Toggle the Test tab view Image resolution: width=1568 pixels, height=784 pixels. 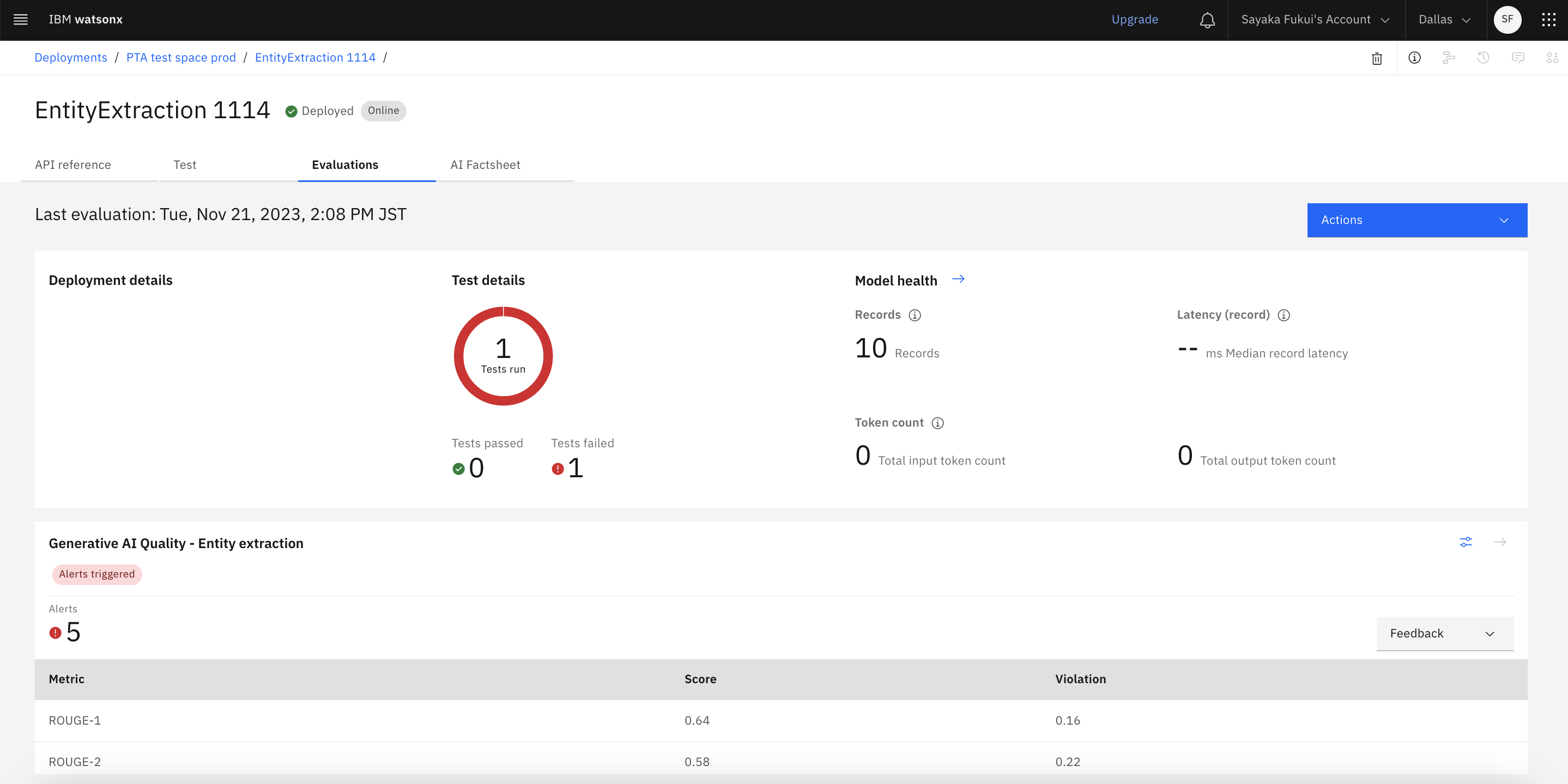184,164
